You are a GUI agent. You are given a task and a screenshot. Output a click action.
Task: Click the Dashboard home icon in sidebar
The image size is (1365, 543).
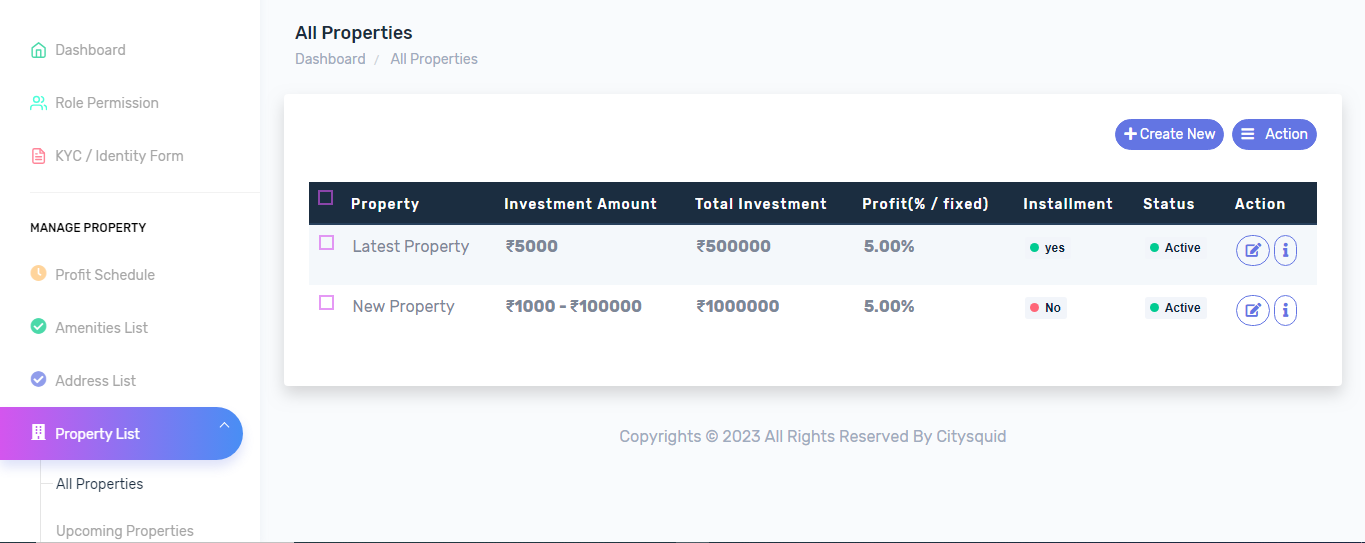pos(38,50)
